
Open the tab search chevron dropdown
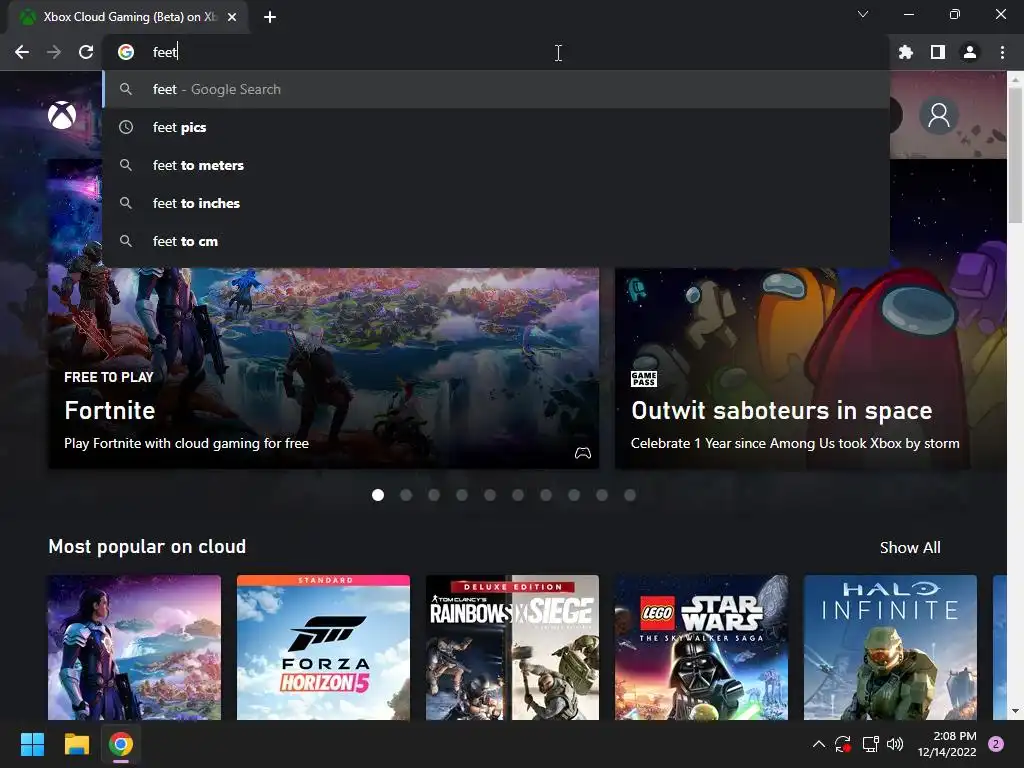(863, 14)
